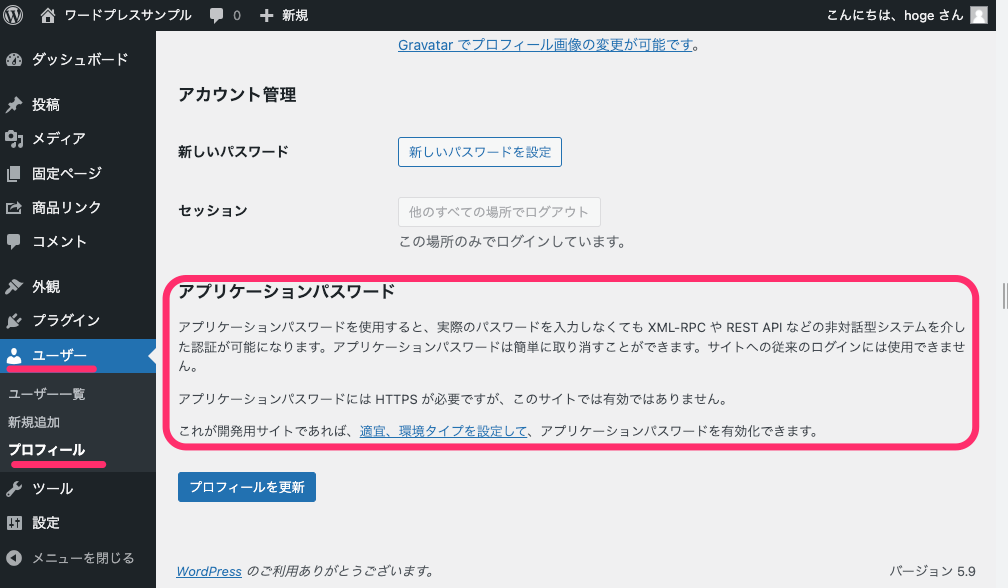Click the home icon for the site

coord(48,15)
